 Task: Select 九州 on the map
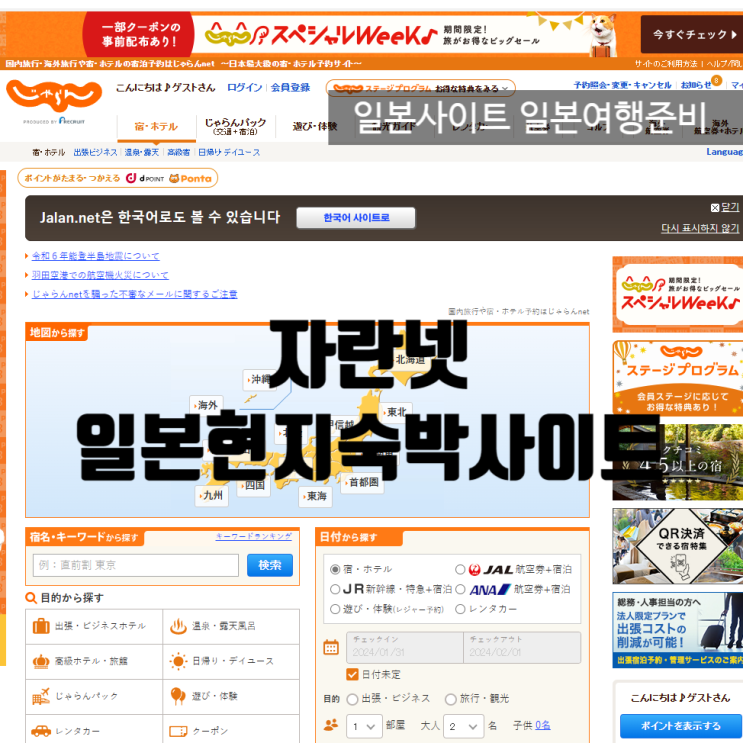tap(211, 496)
